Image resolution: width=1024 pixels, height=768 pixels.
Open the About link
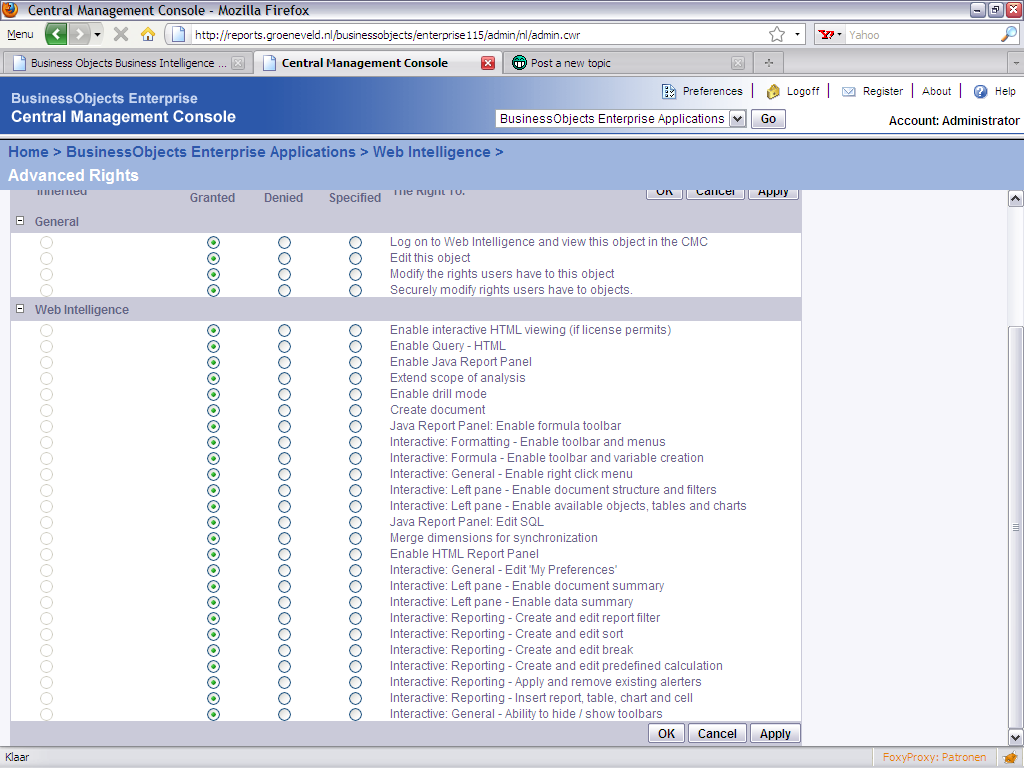(x=936, y=91)
